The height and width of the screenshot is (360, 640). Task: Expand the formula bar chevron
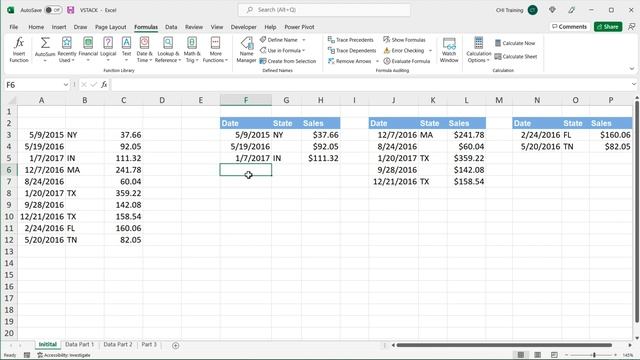click(x=633, y=84)
